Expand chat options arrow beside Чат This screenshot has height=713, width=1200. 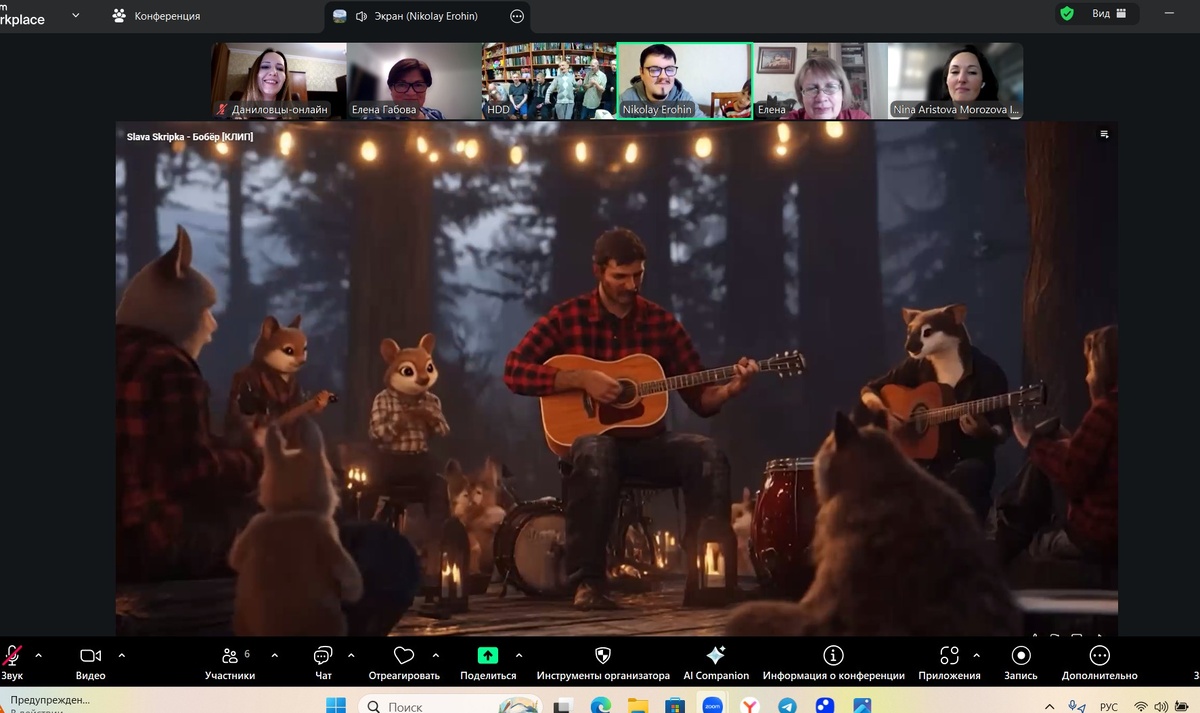351,656
